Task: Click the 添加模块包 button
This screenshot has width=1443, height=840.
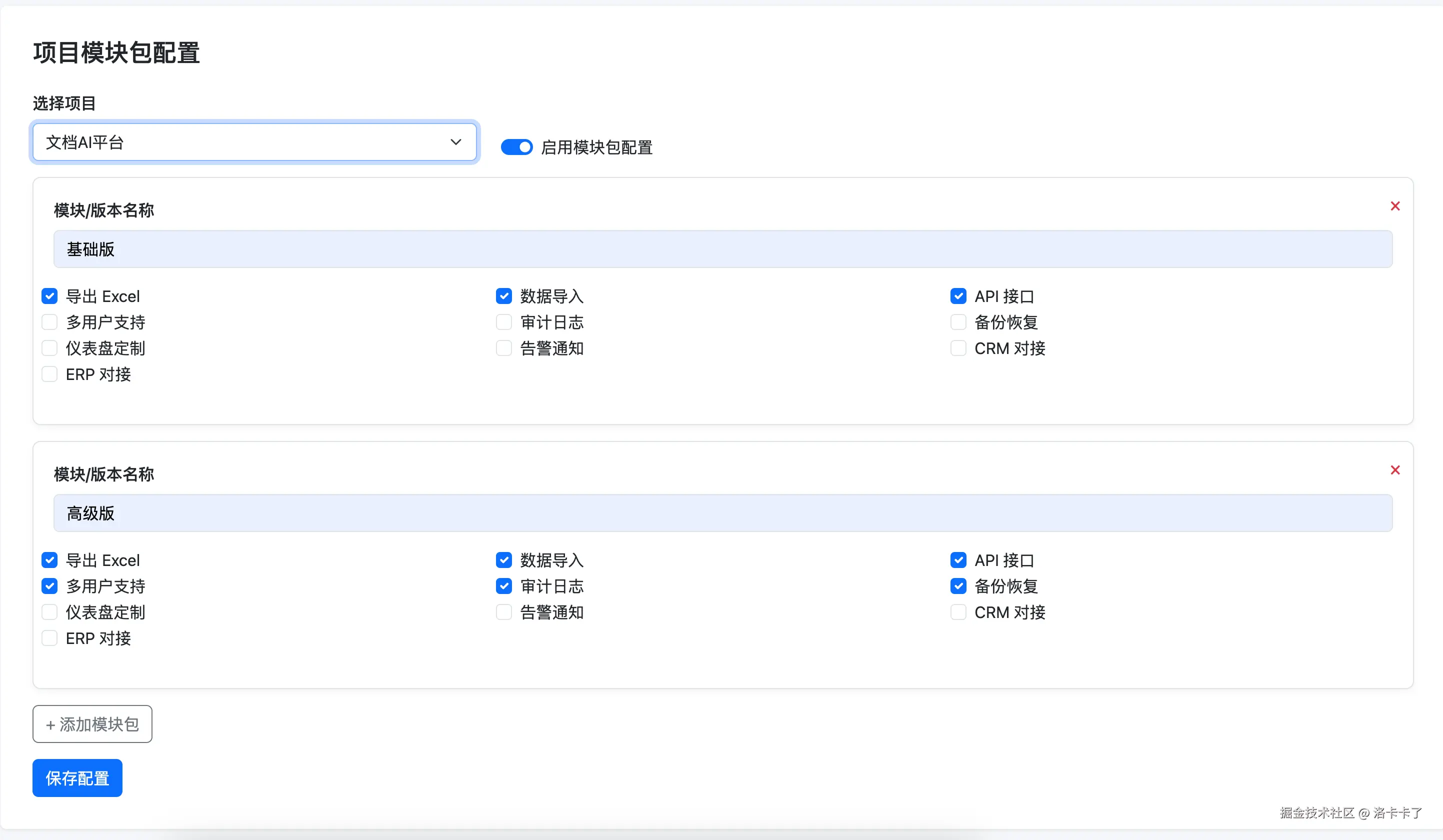Action: 92,724
